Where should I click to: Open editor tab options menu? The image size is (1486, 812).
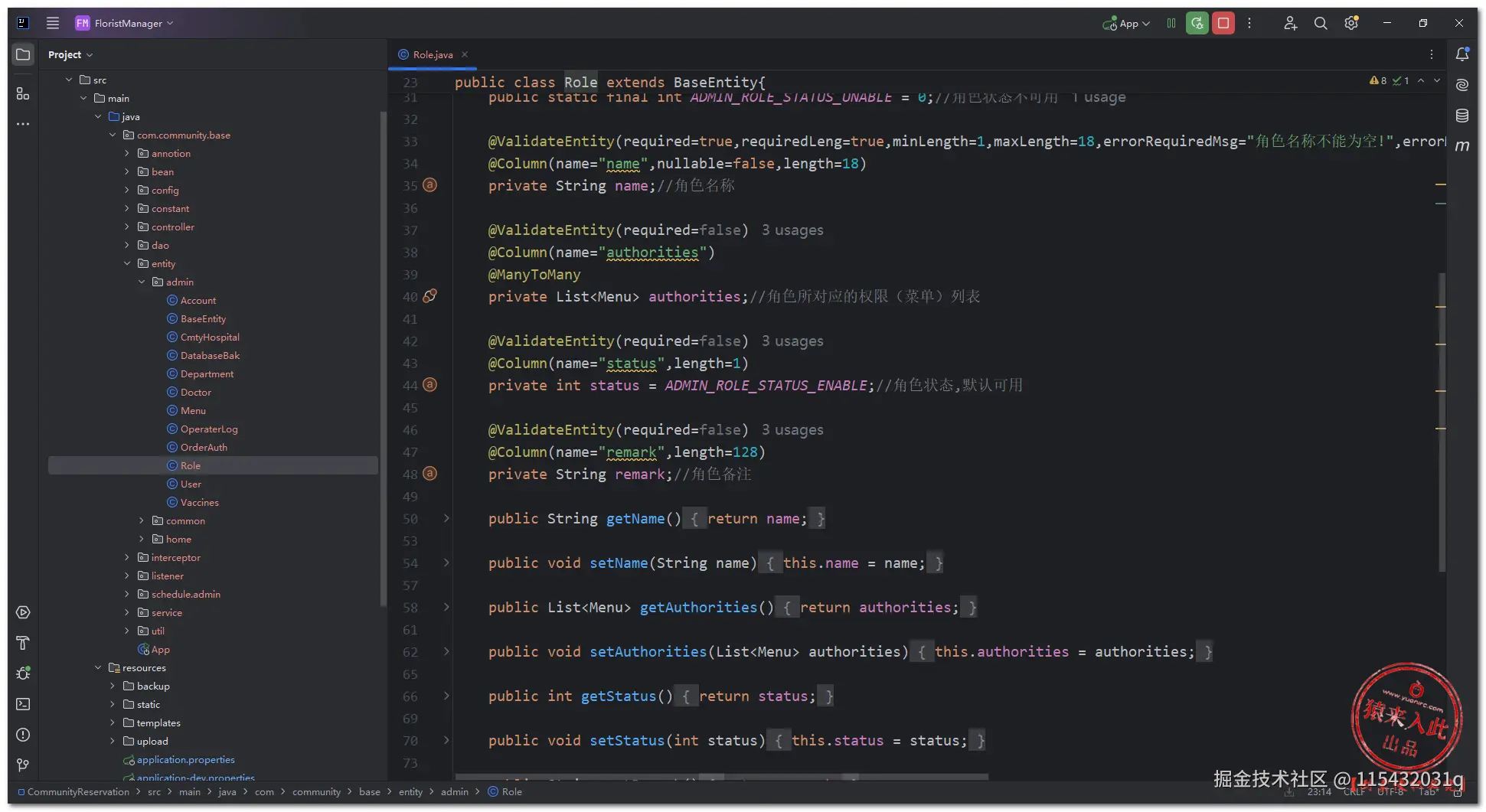(1432, 54)
